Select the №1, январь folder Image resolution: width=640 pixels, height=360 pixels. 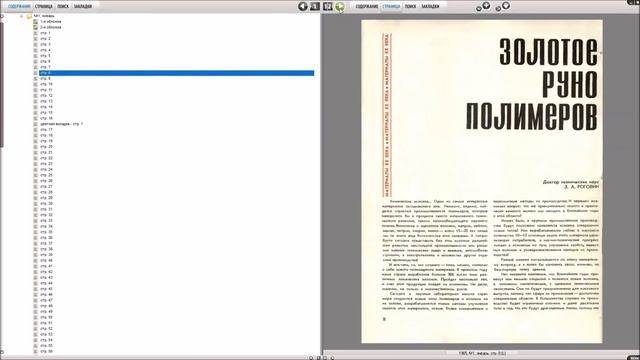click(44, 16)
